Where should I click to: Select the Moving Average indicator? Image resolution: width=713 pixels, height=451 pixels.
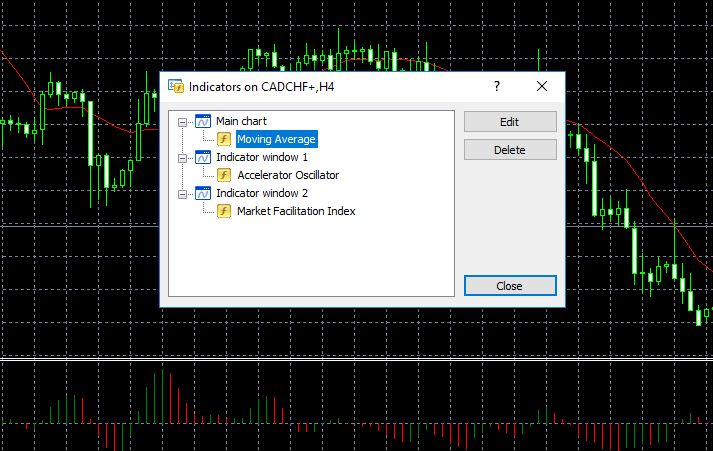click(x=276, y=139)
